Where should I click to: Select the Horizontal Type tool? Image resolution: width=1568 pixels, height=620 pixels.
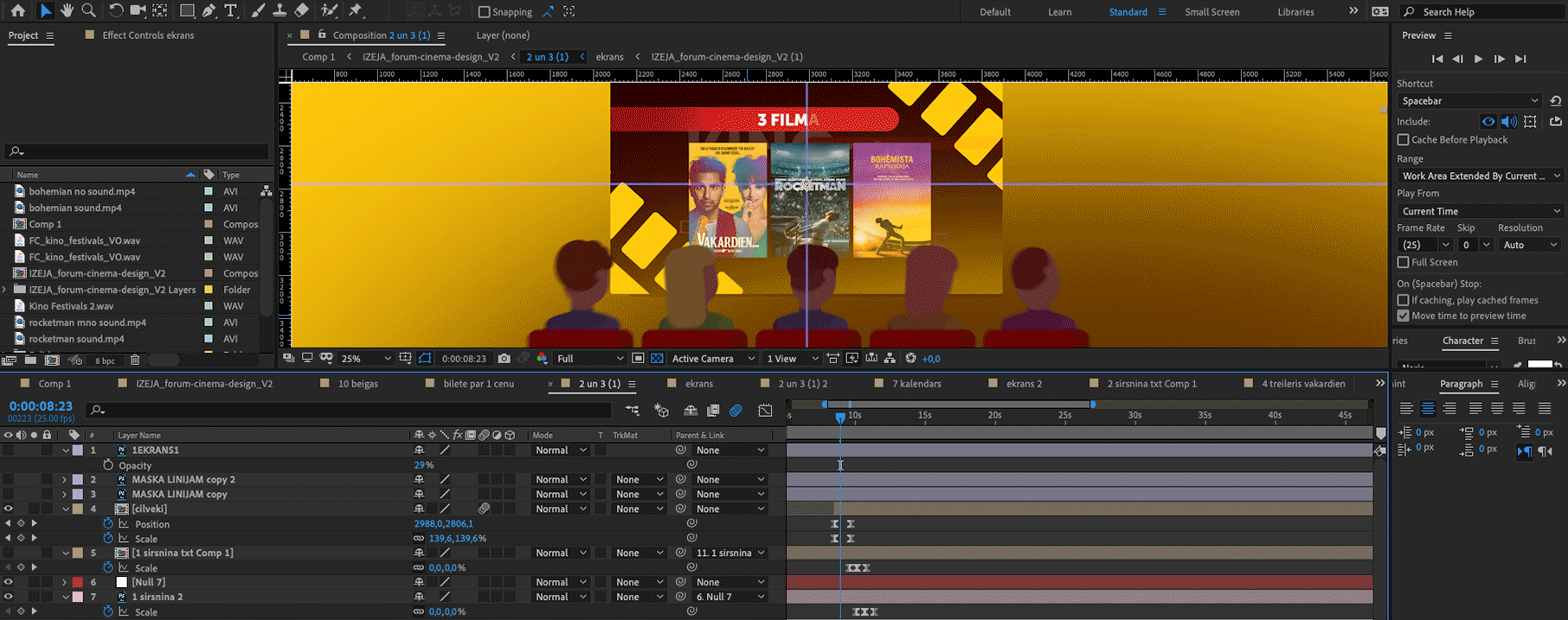tap(231, 11)
